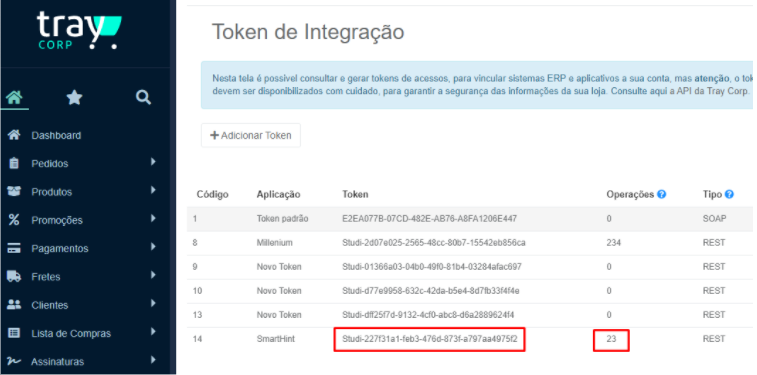Click the Tipo column header
Viewport: 757px width, 375px height.
click(712, 194)
